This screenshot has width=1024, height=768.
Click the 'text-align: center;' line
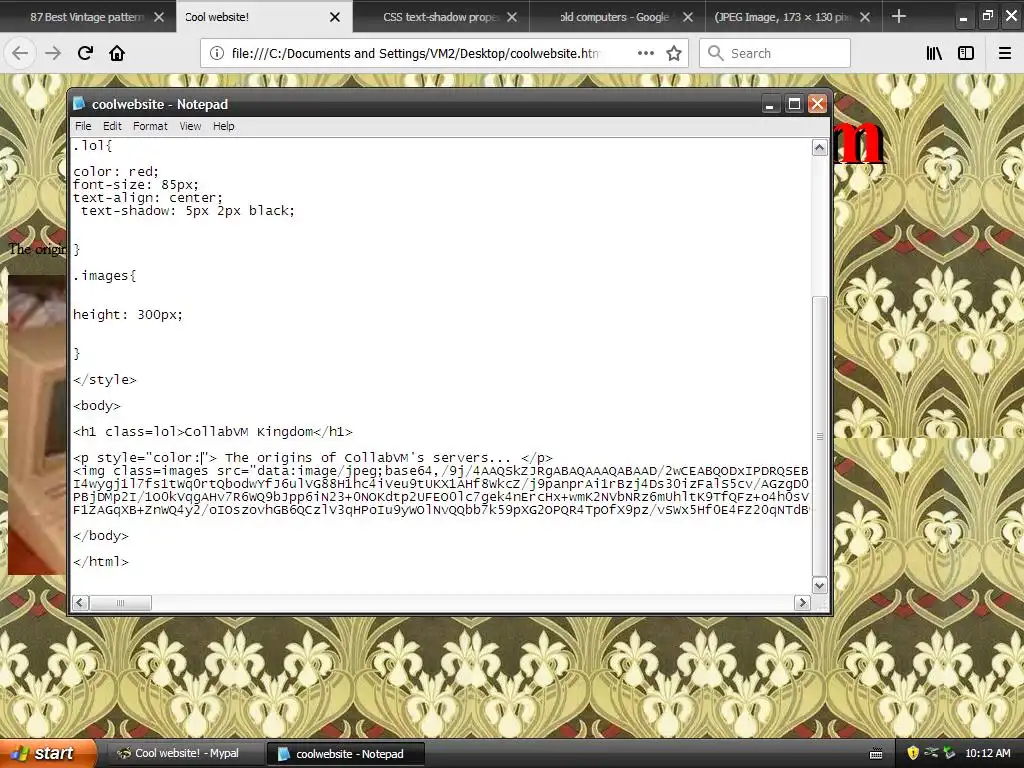[x=148, y=198]
